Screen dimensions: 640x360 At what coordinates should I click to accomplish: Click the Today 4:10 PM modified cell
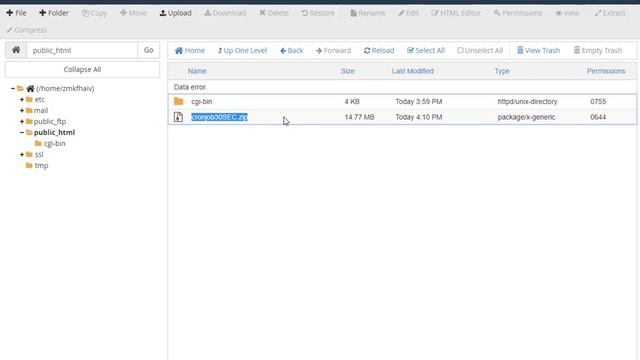(x=419, y=117)
